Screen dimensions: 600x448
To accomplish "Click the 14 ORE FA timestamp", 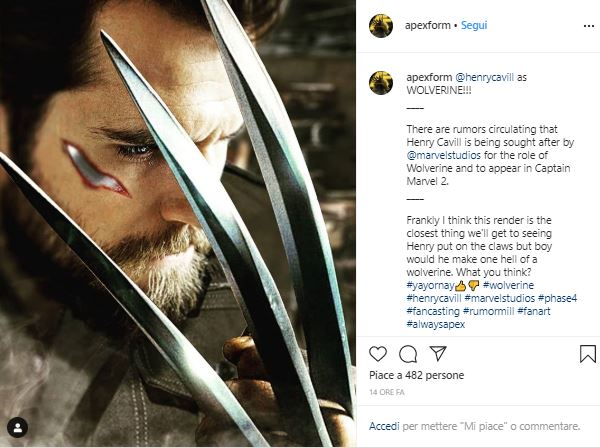I will click(x=386, y=392).
